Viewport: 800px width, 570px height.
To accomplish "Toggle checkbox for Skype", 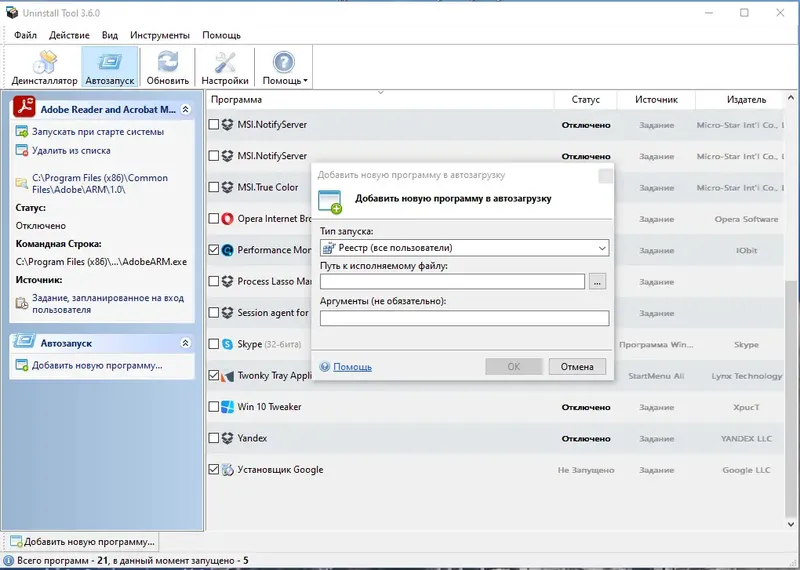I will point(214,344).
